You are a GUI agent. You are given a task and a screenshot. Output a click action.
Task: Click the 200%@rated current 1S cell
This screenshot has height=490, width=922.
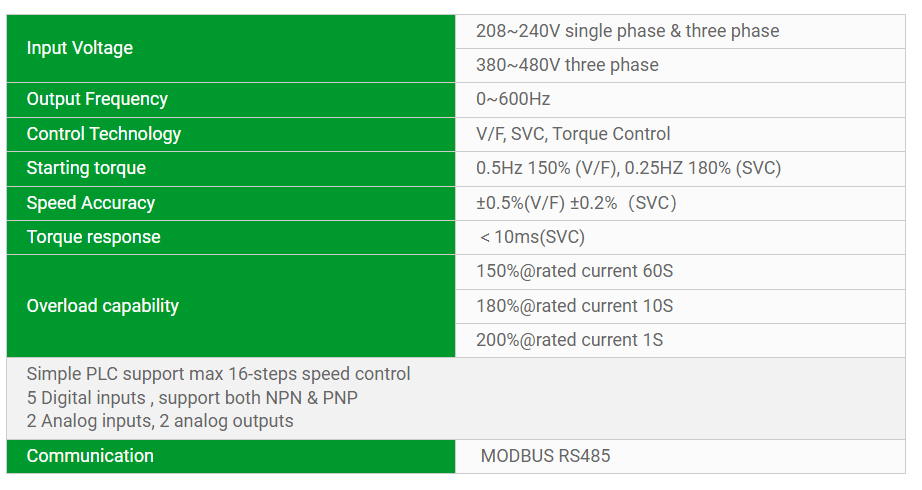pyautogui.click(x=570, y=340)
